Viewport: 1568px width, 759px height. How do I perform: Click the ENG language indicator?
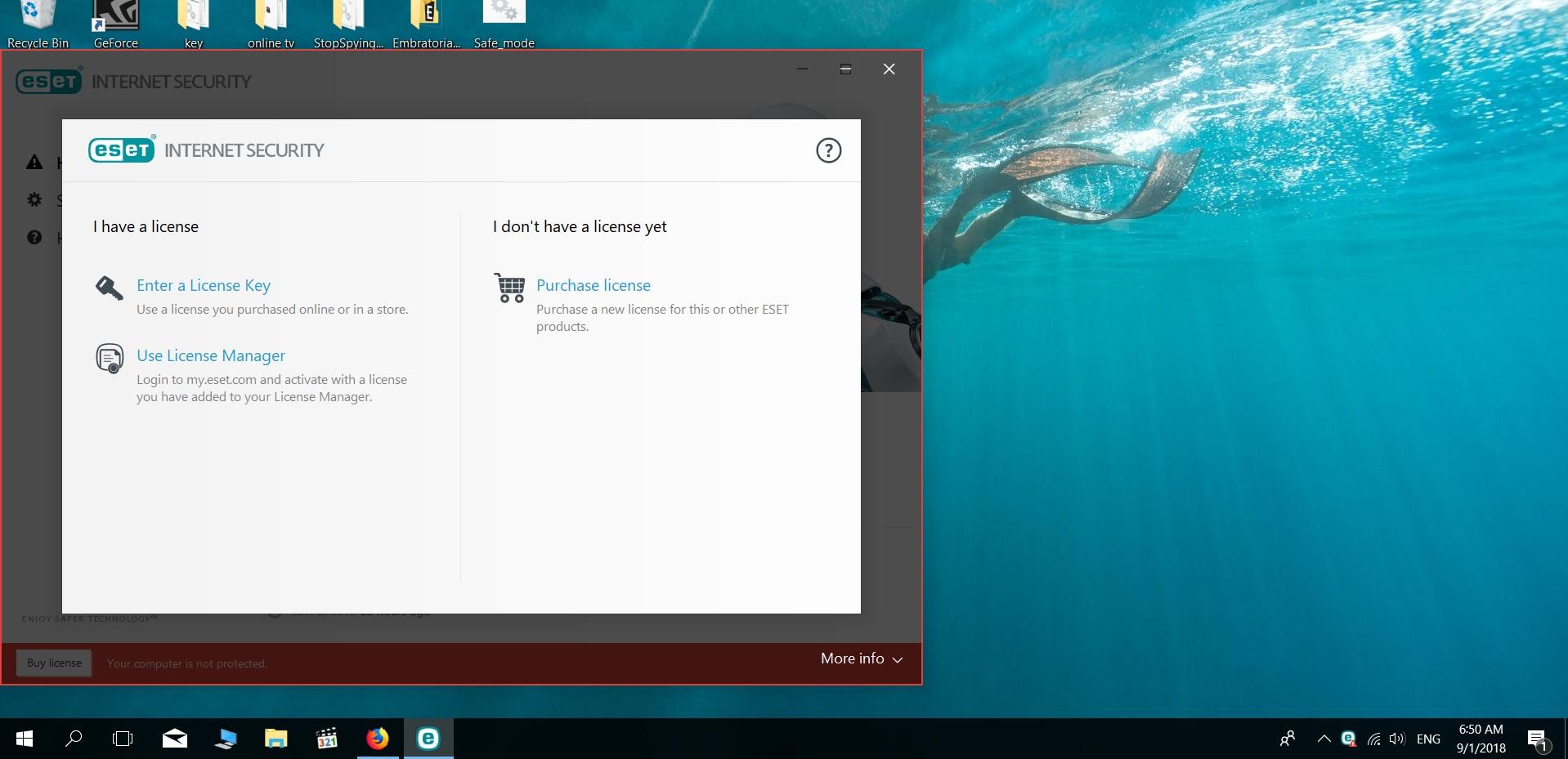pos(1428,739)
